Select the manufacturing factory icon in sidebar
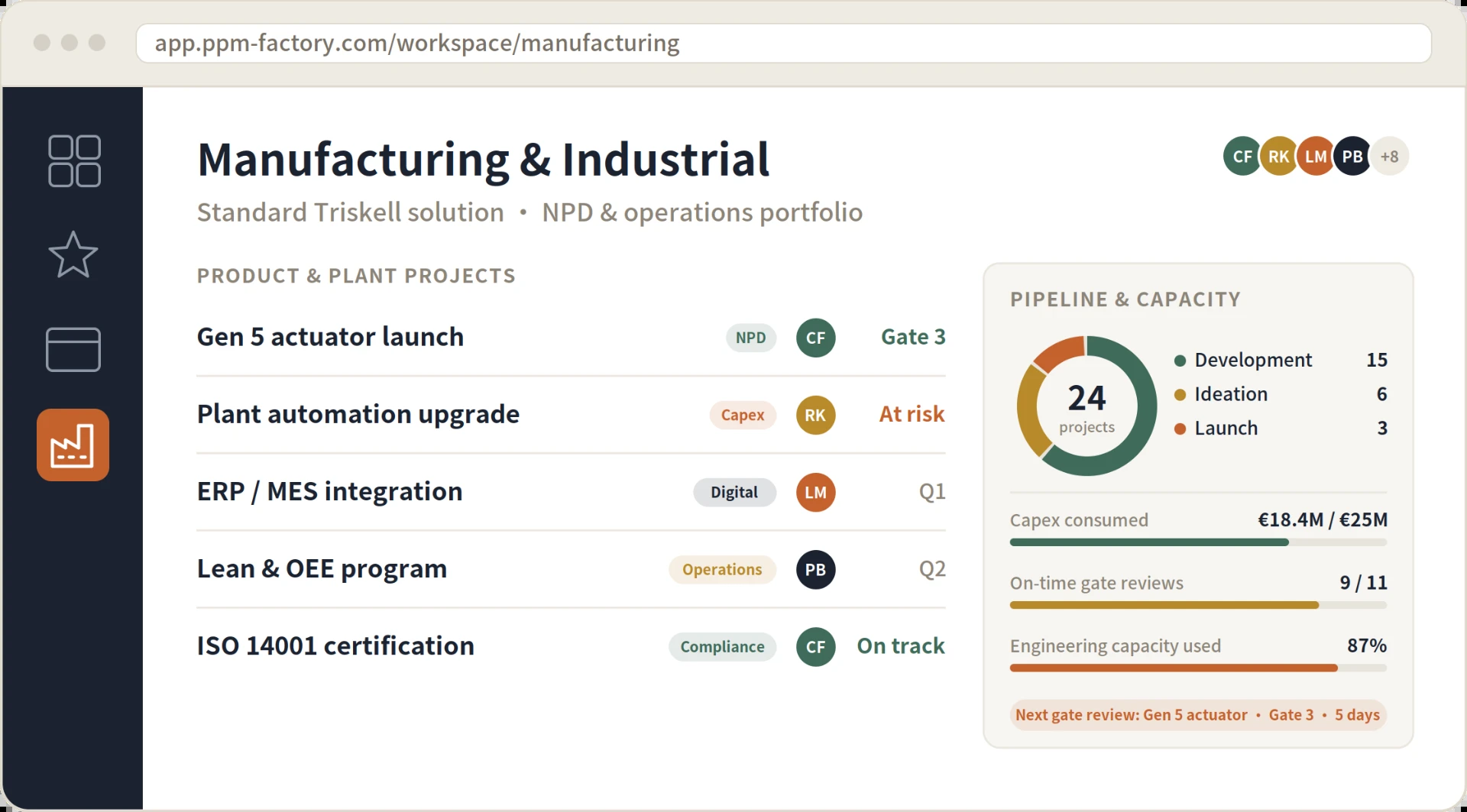 pyautogui.click(x=73, y=445)
